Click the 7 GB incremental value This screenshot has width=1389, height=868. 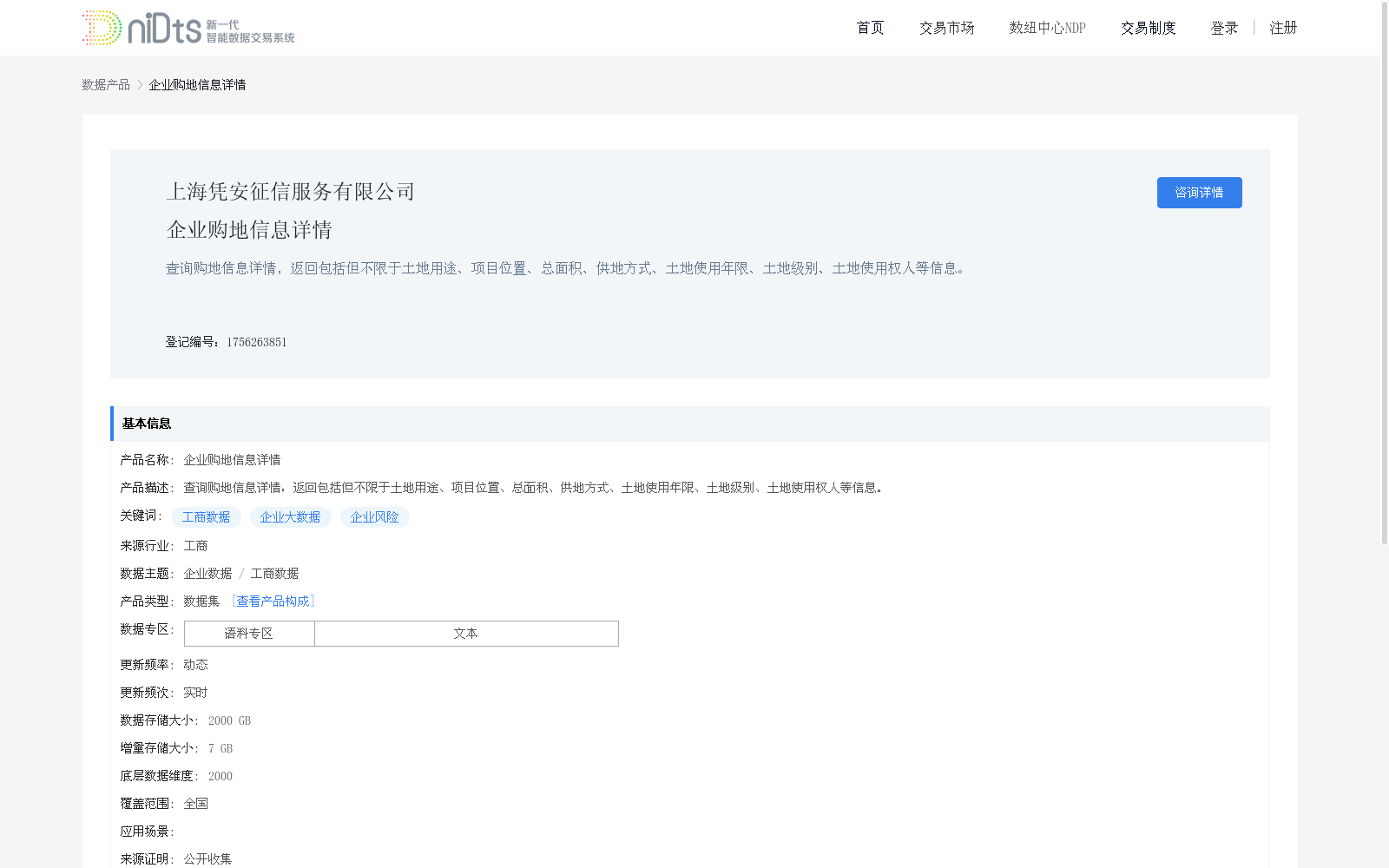pos(221,748)
